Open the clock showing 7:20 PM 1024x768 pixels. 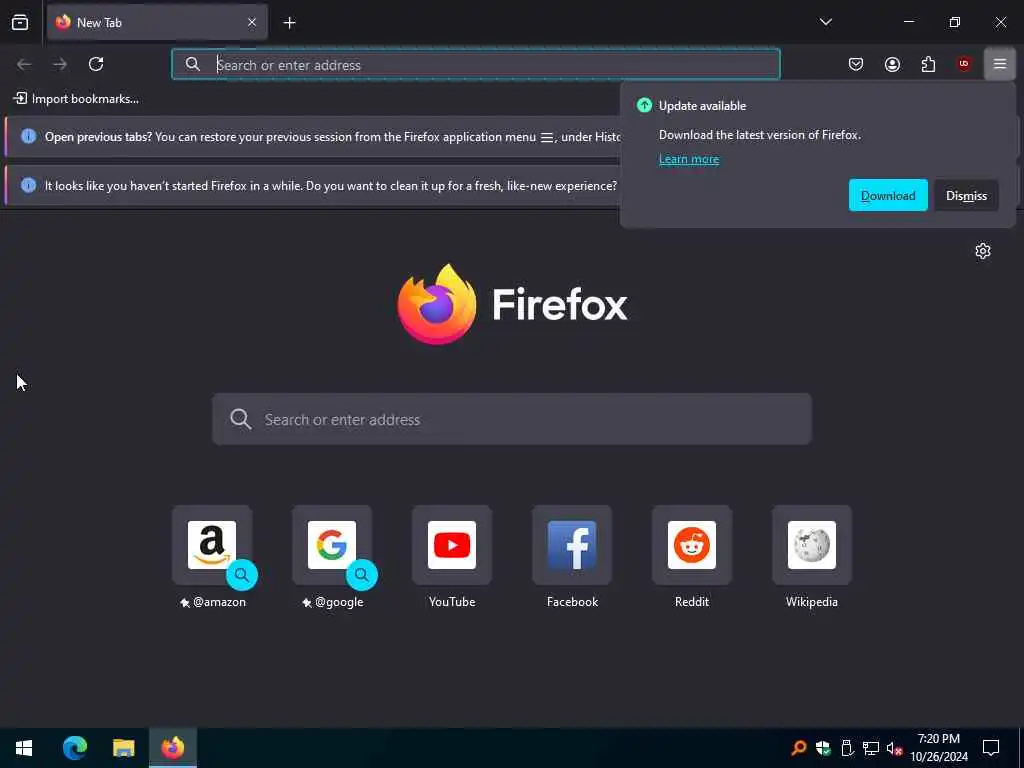tap(938, 748)
